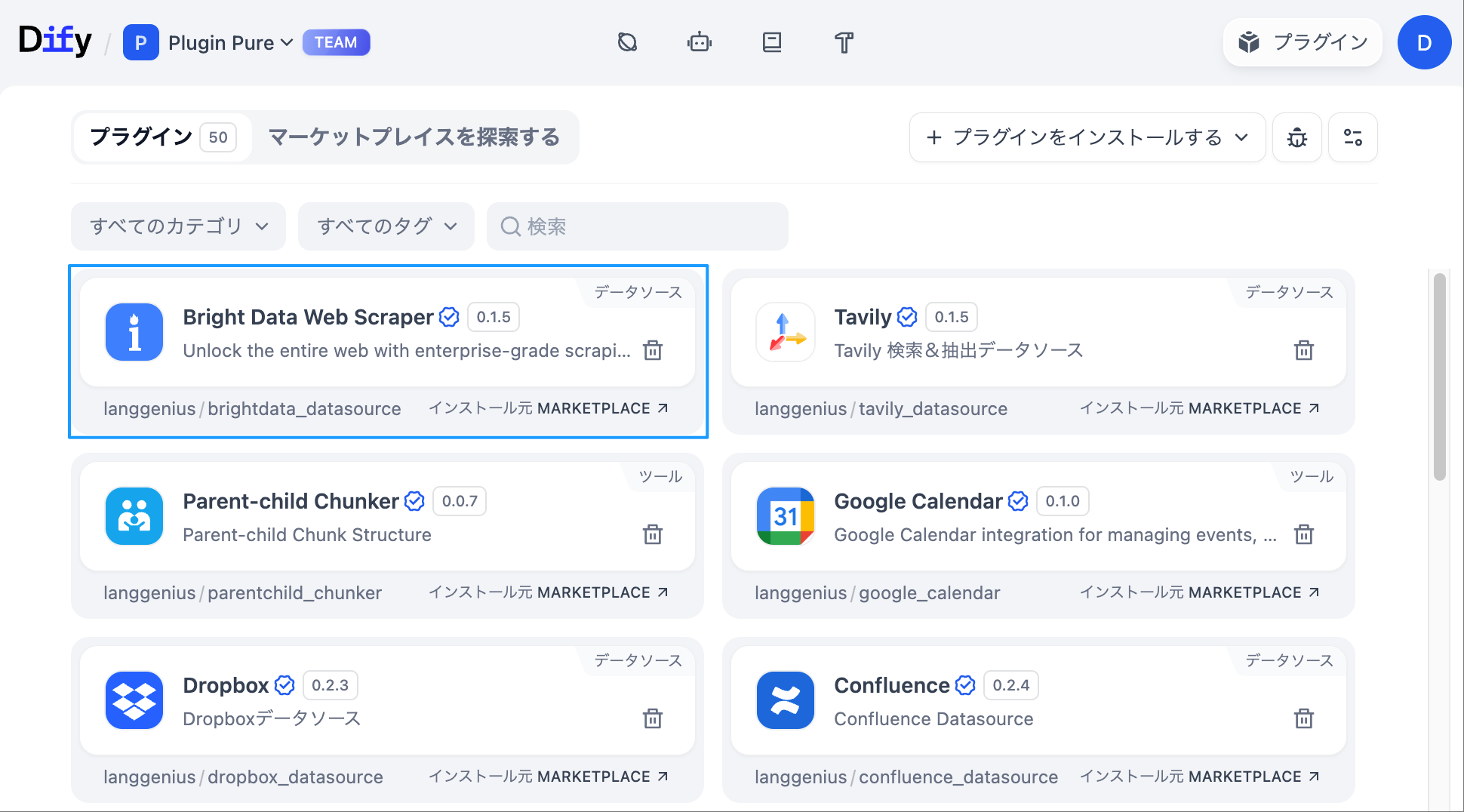Click langgenius/brightdata_datasource identifier text
The image size is (1464, 812).
252,408
